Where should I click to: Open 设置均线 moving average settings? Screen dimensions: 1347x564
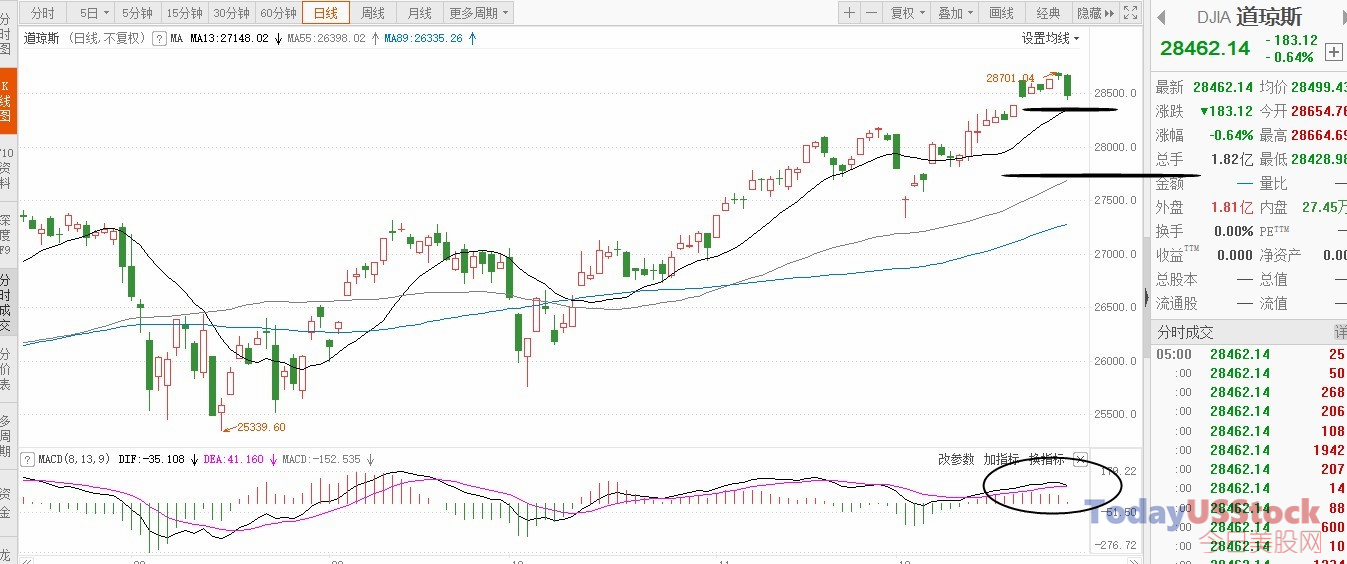coord(1050,38)
